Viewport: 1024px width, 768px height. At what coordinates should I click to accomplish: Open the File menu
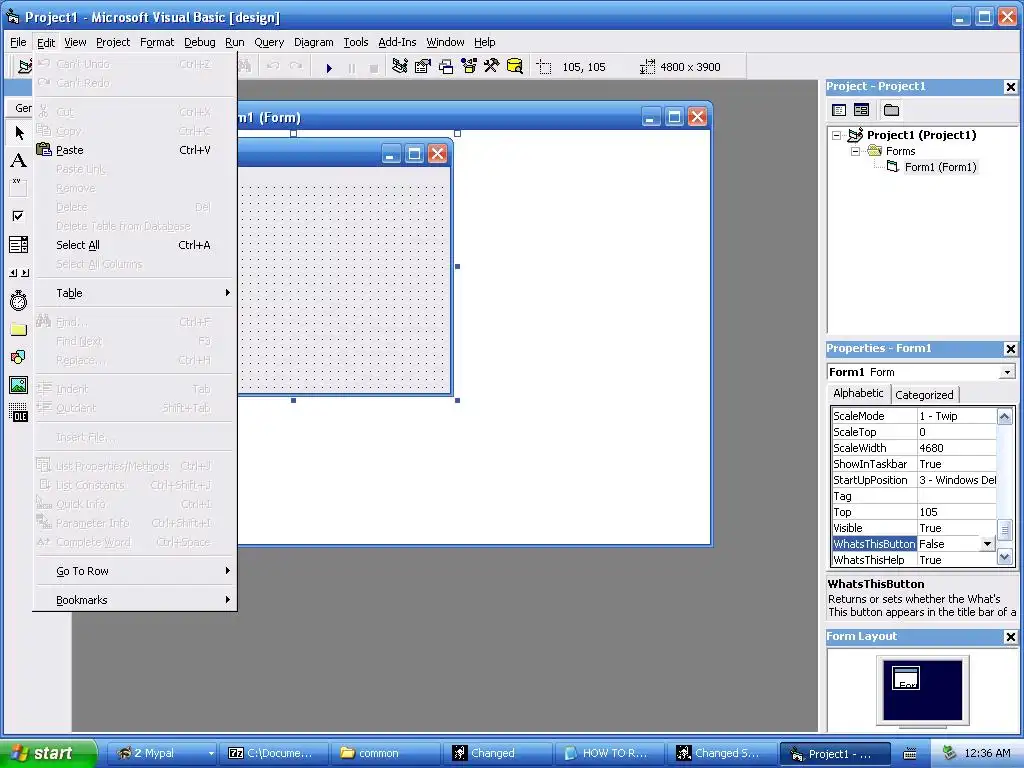tap(18, 42)
